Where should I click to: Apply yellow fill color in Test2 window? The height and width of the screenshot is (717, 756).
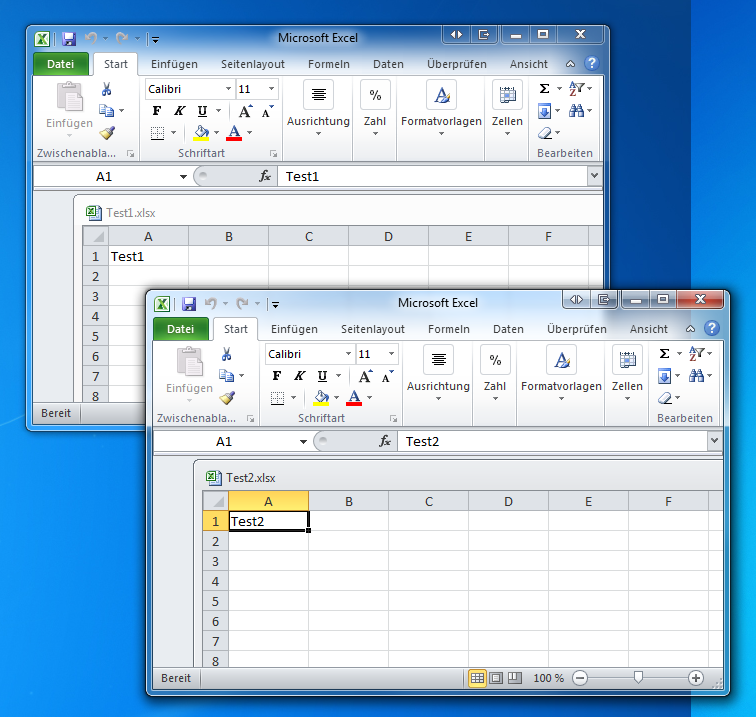321,398
